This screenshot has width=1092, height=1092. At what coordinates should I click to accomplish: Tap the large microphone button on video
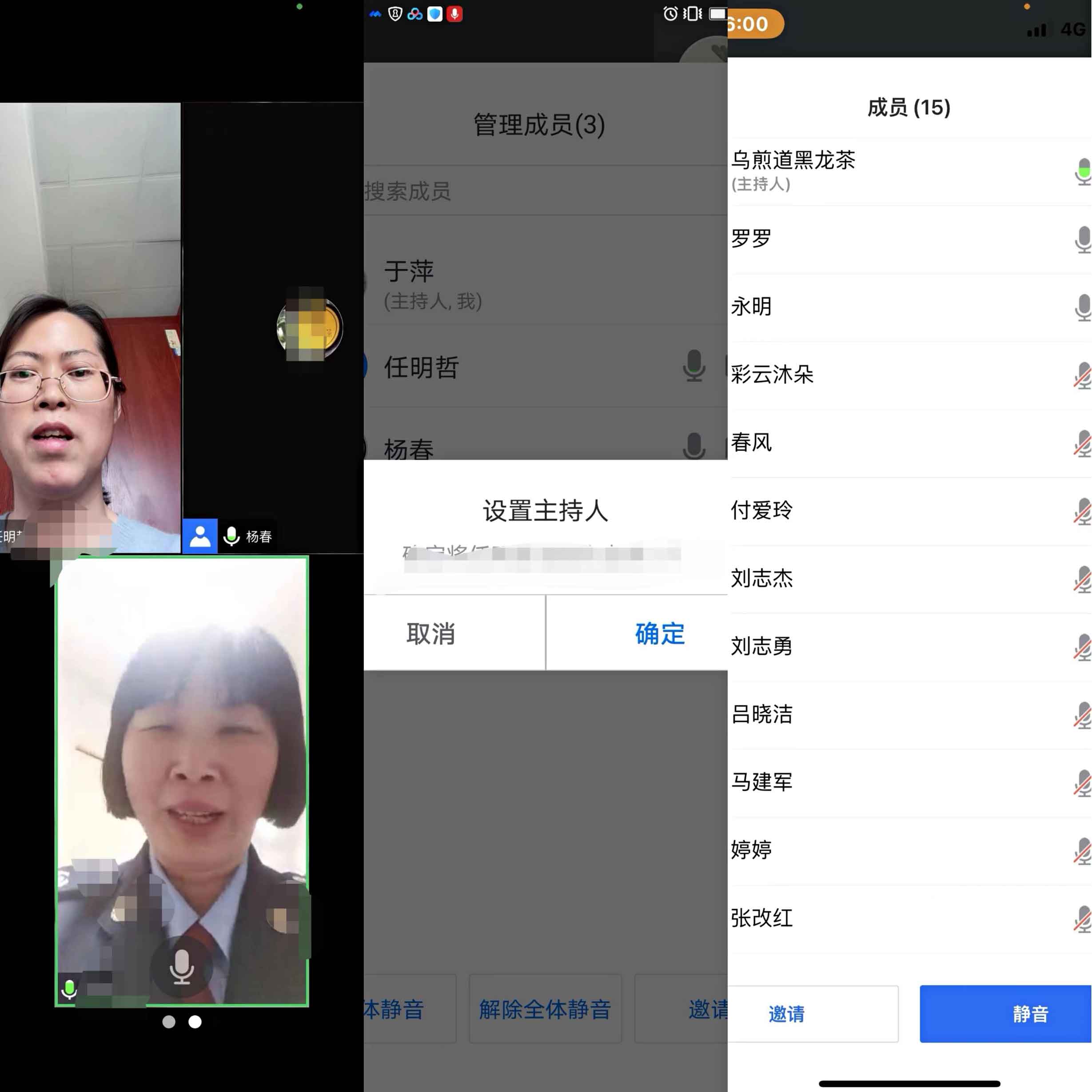[x=181, y=967]
